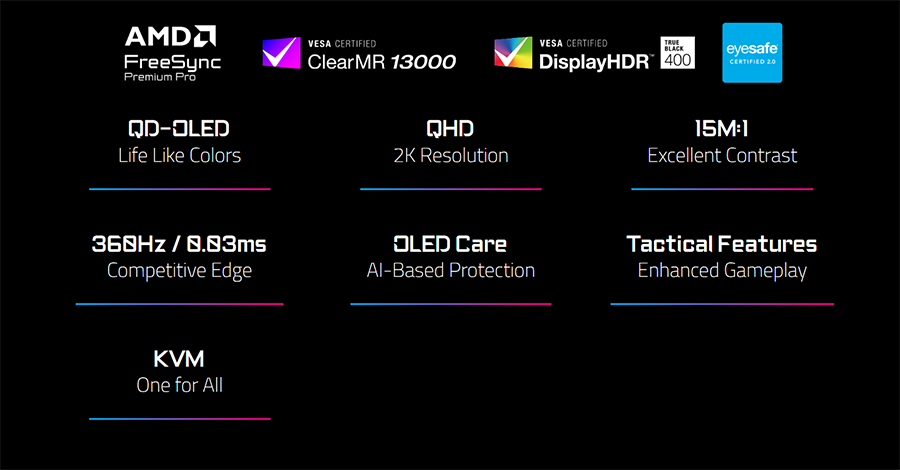Click the Life Like Colors subtitle

[x=179, y=156]
